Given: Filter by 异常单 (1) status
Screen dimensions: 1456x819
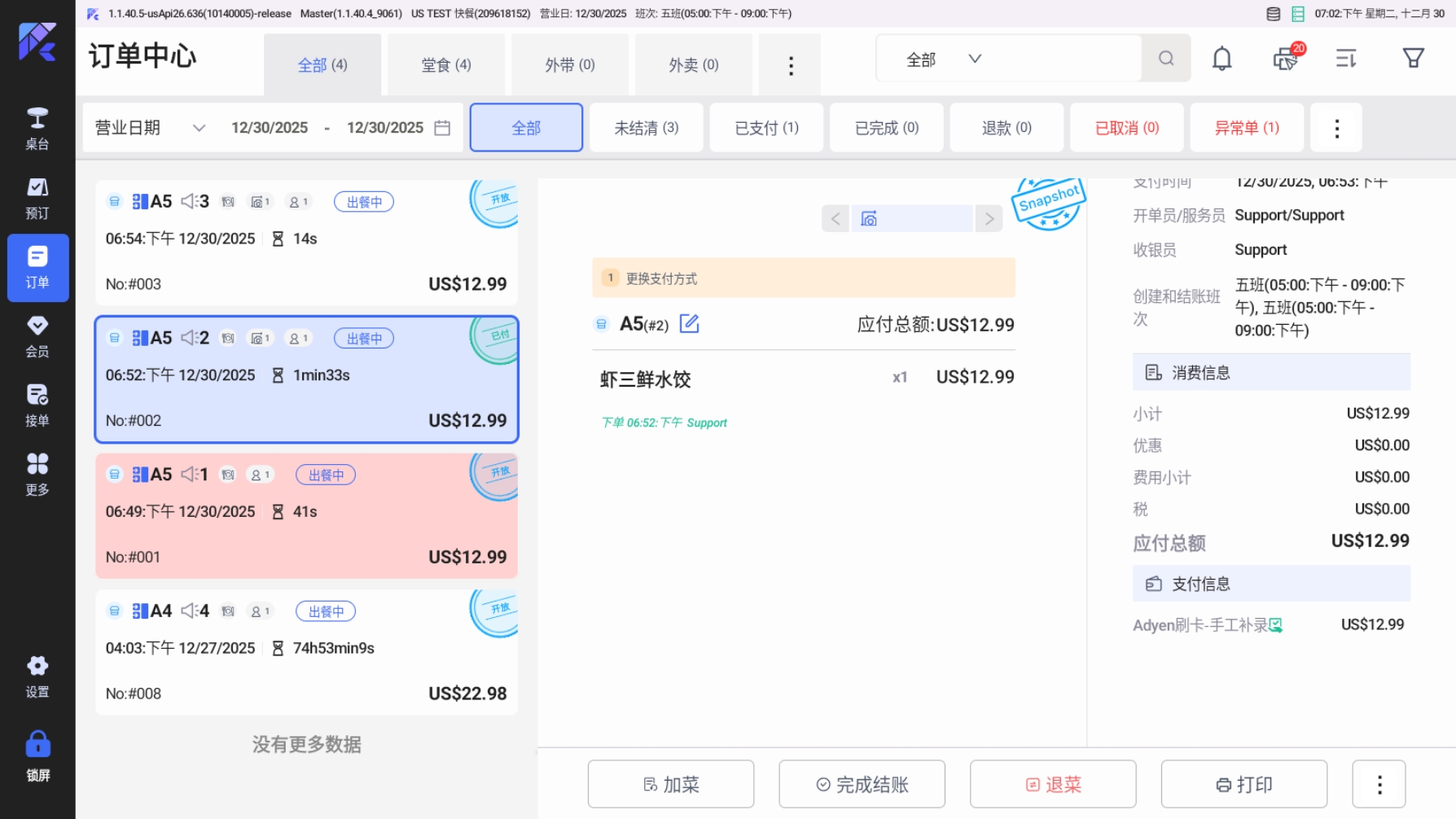Looking at the screenshot, I should pos(1246,128).
